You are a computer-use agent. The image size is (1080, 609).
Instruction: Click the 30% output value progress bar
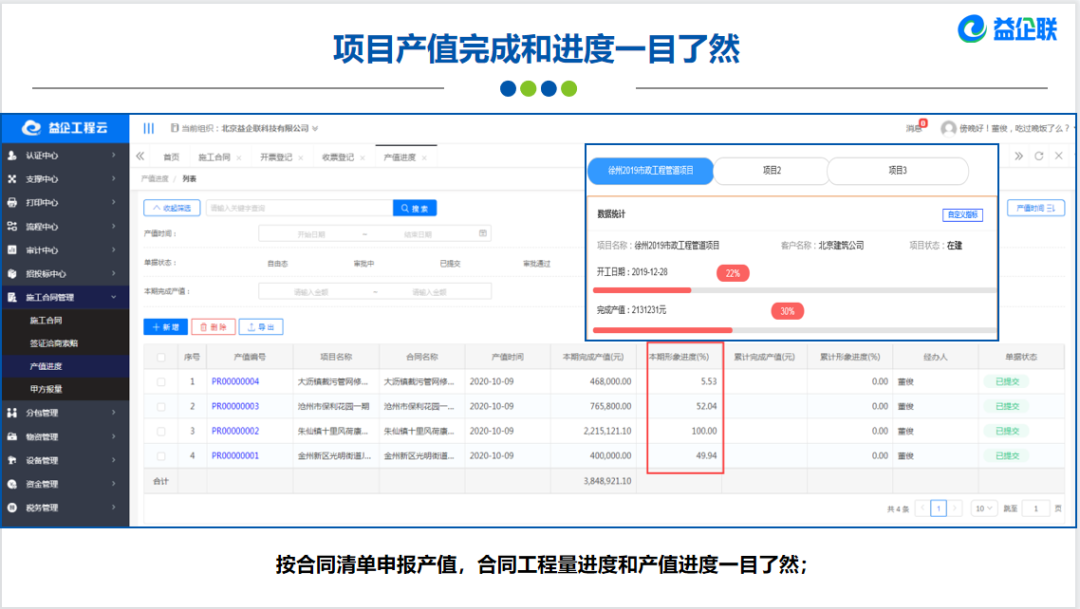[794, 331]
